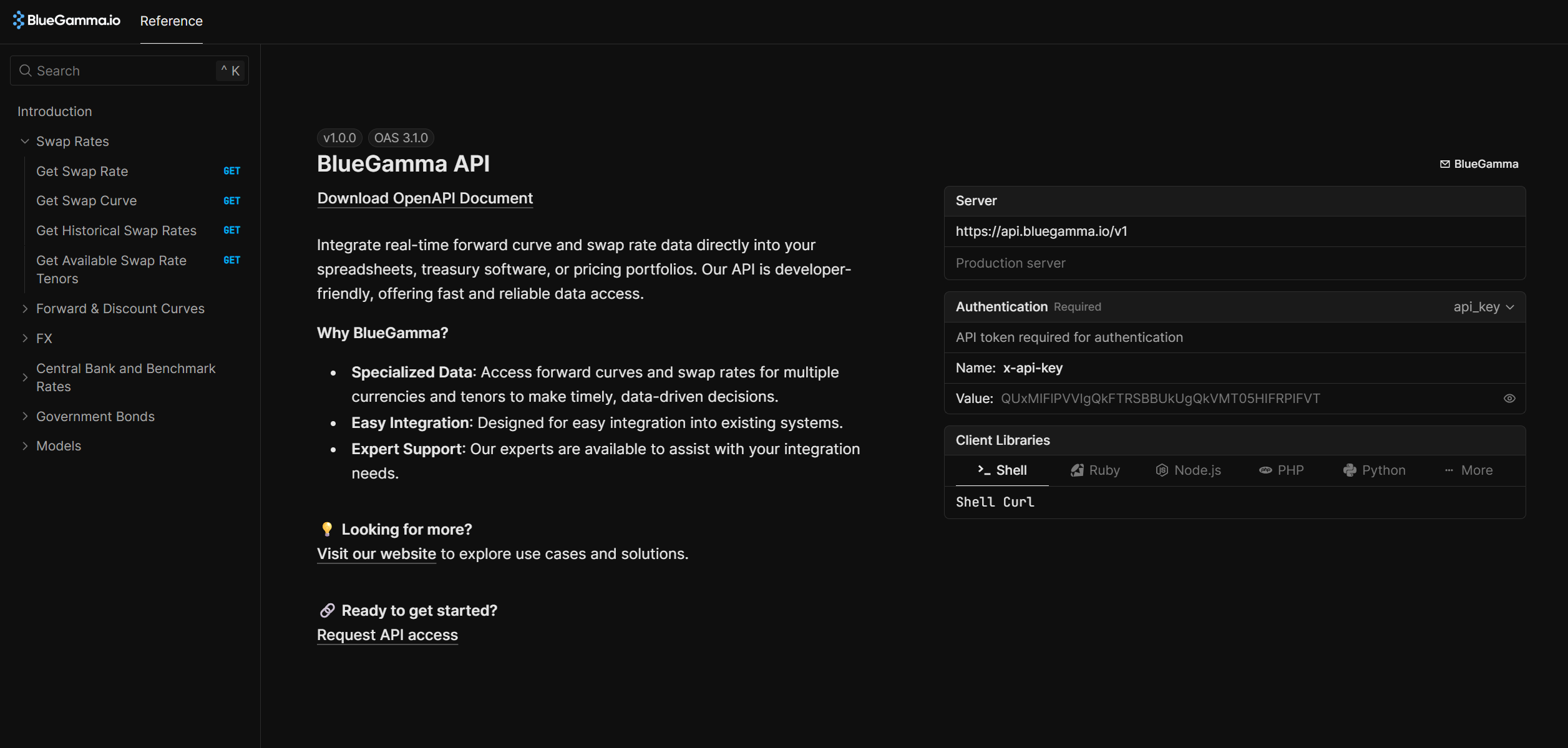The height and width of the screenshot is (748, 1568).
Task: Collapse the Swap Rates section
Action: point(25,142)
